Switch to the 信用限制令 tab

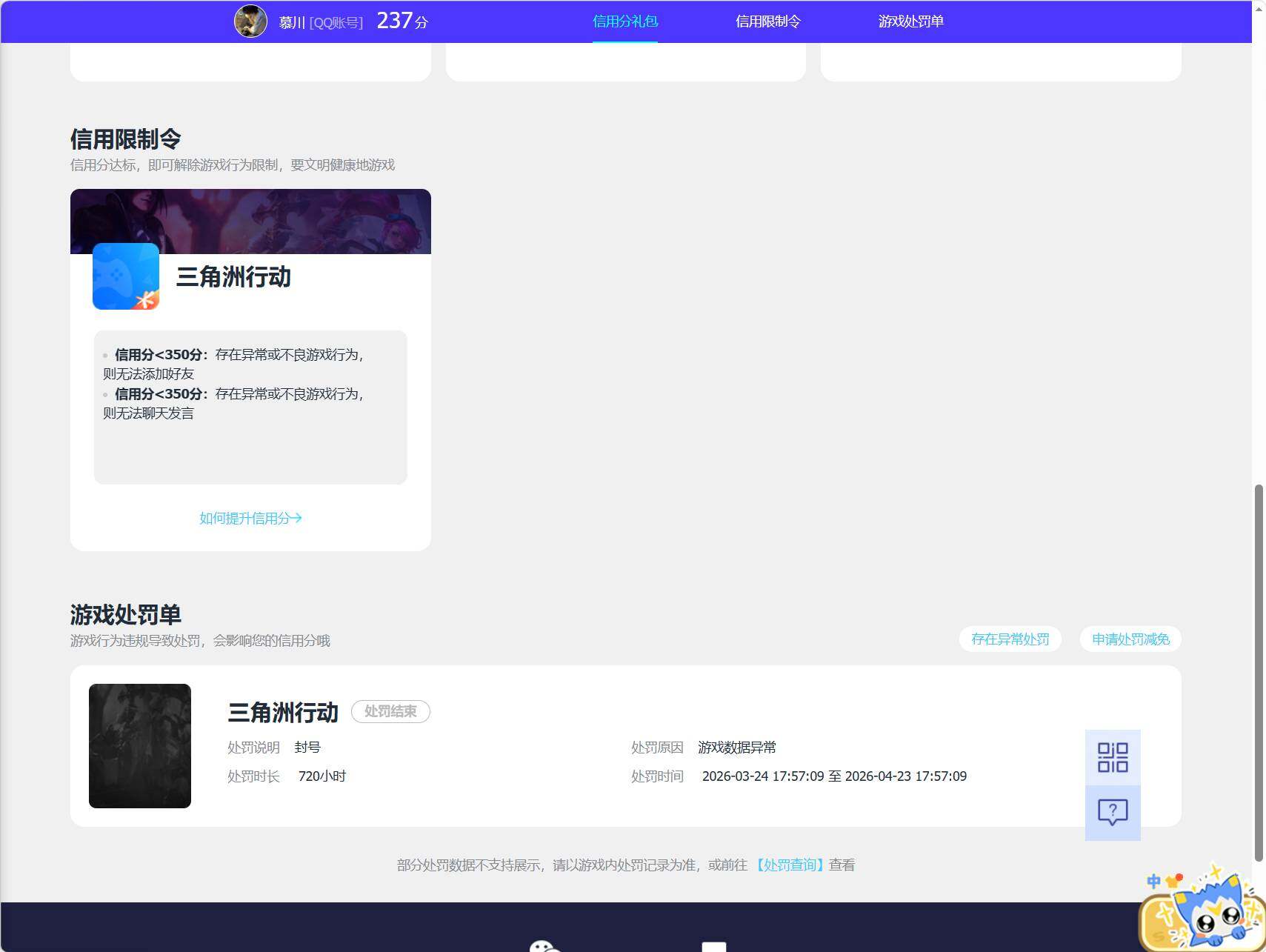(768, 21)
